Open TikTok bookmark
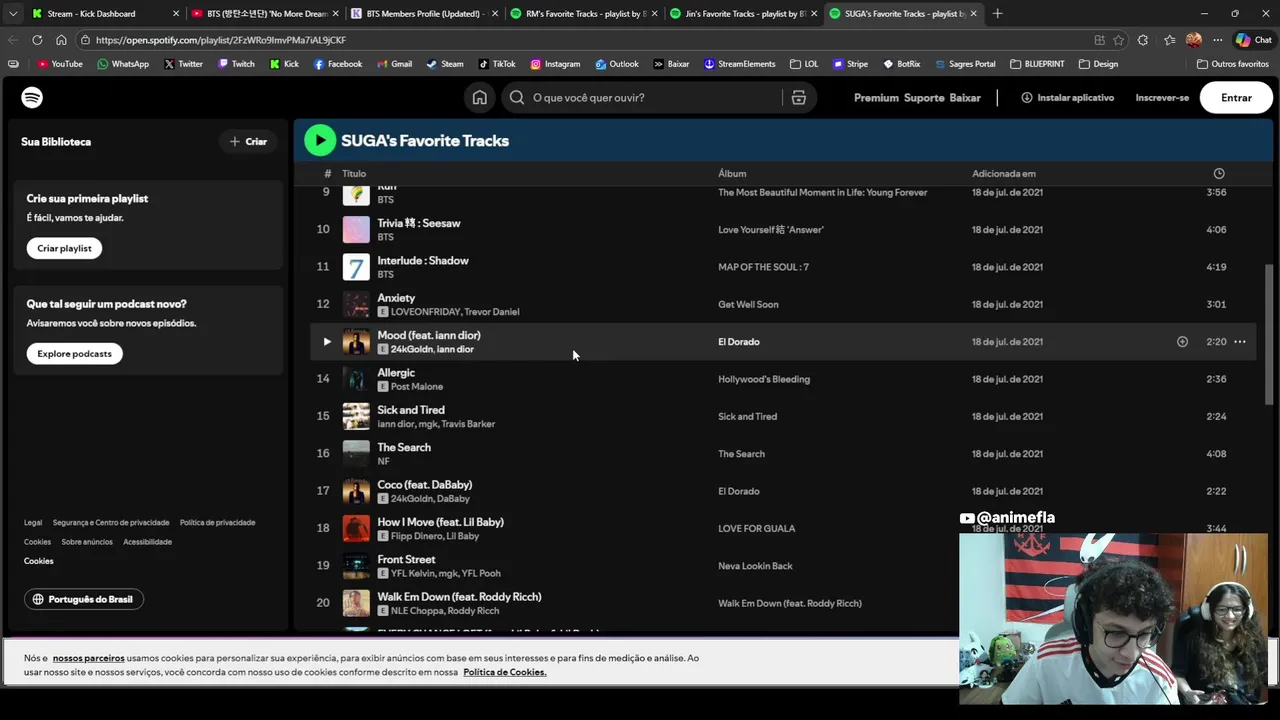This screenshot has width=1280, height=720. 497,64
